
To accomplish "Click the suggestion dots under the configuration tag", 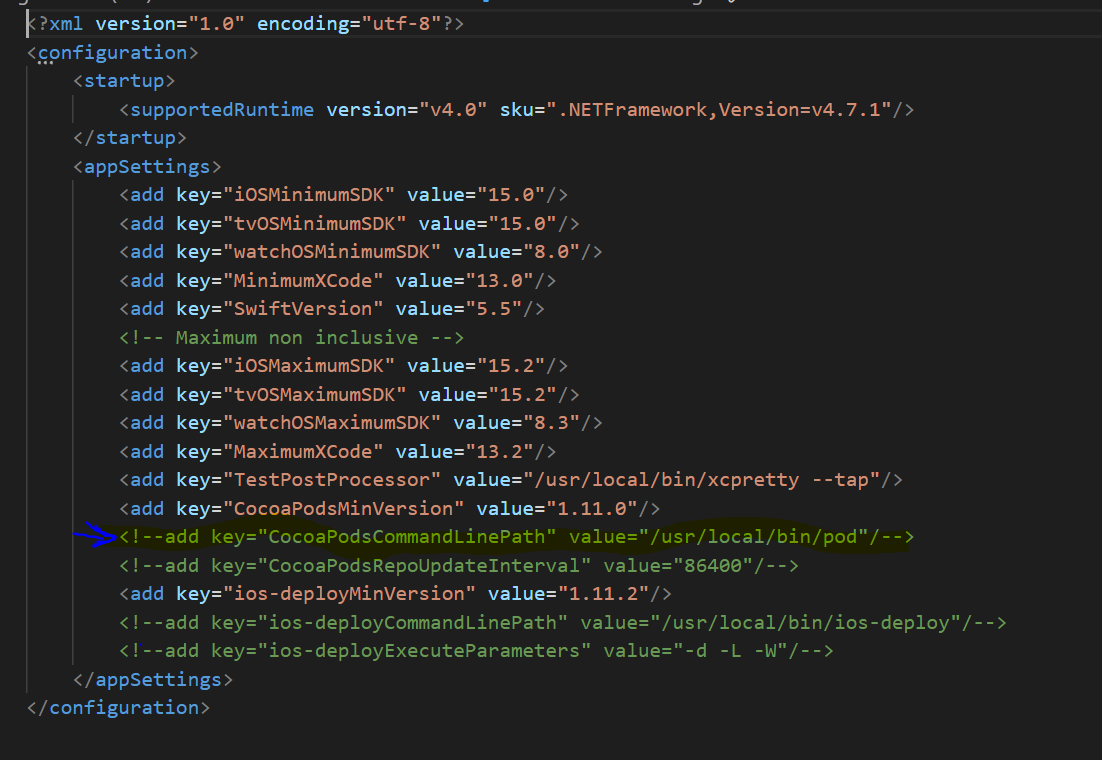I will point(45,64).
